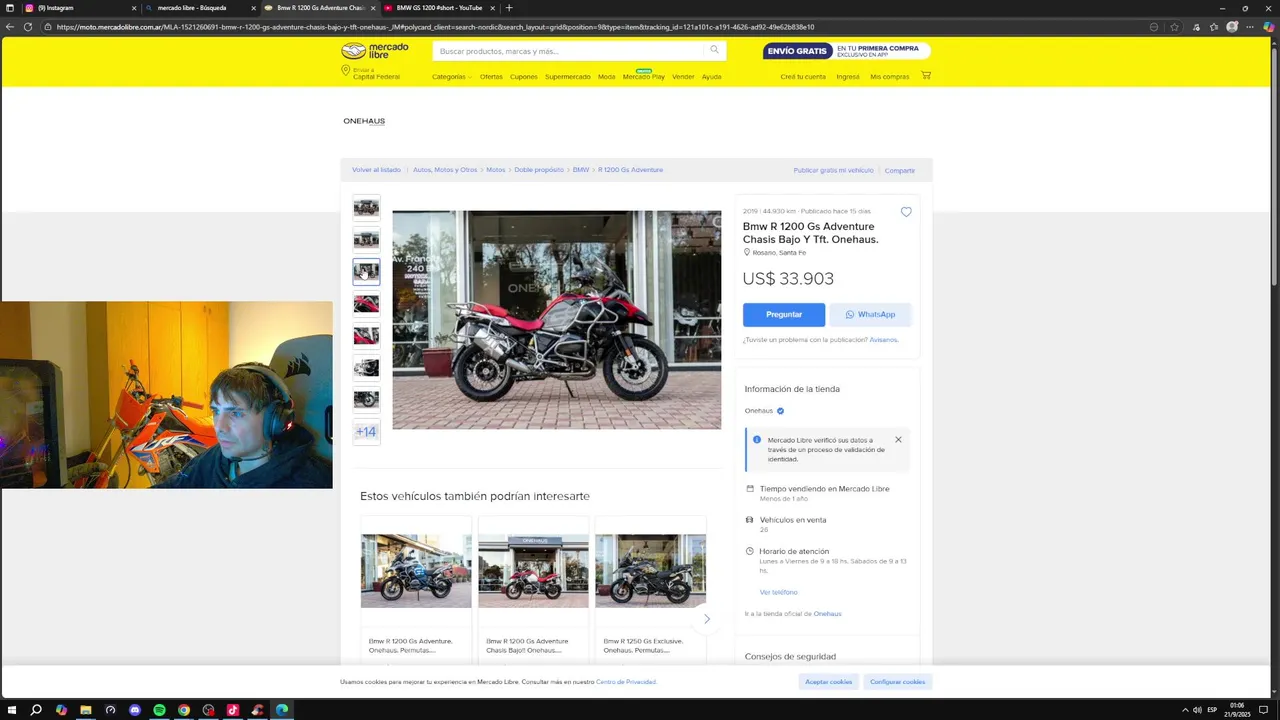Viewport: 1280px width, 720px height.
Task: Bookmark this page with star icon
Action: (x=1174, y=27)
